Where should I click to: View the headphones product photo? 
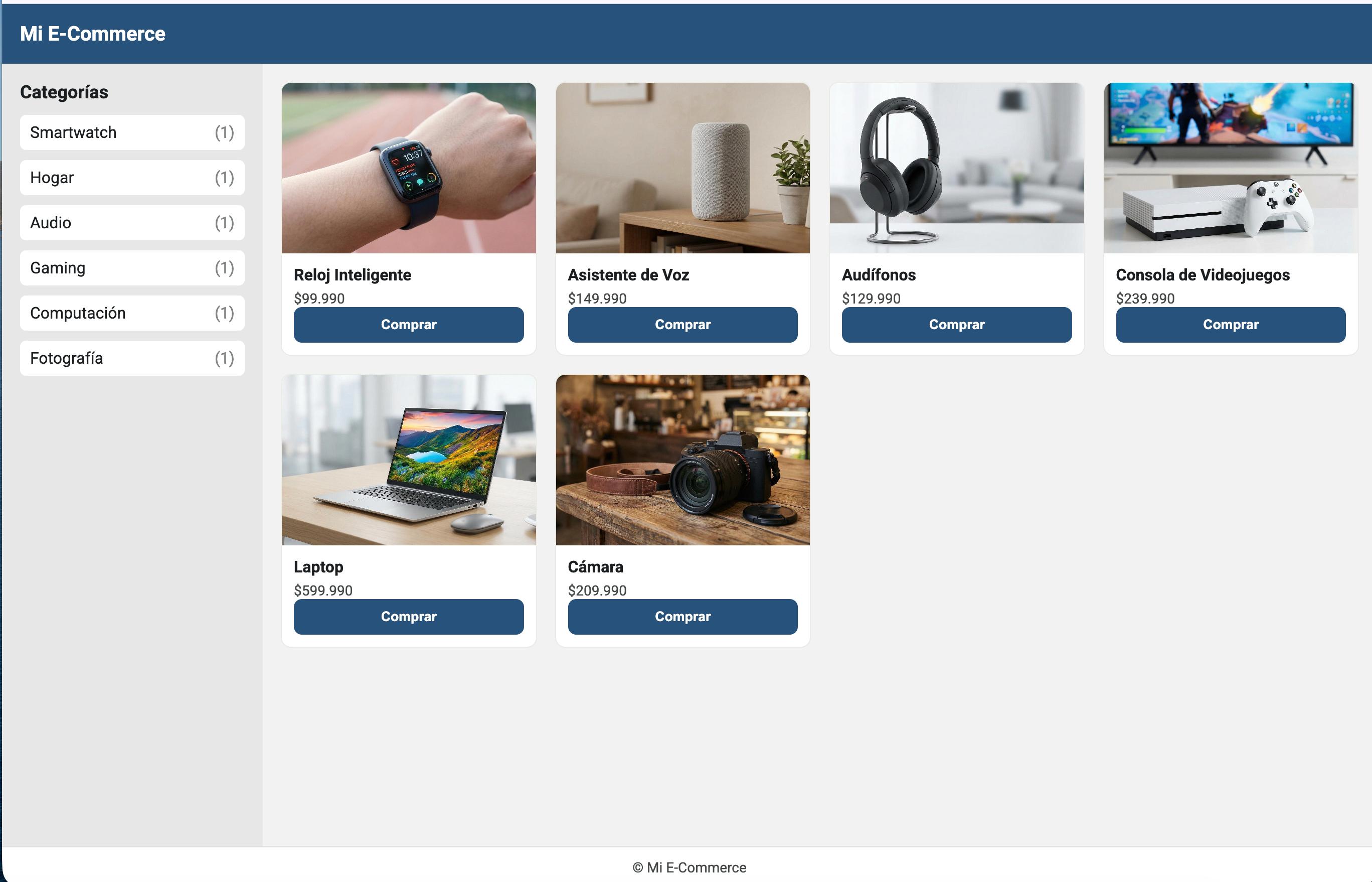coord(956,168)
